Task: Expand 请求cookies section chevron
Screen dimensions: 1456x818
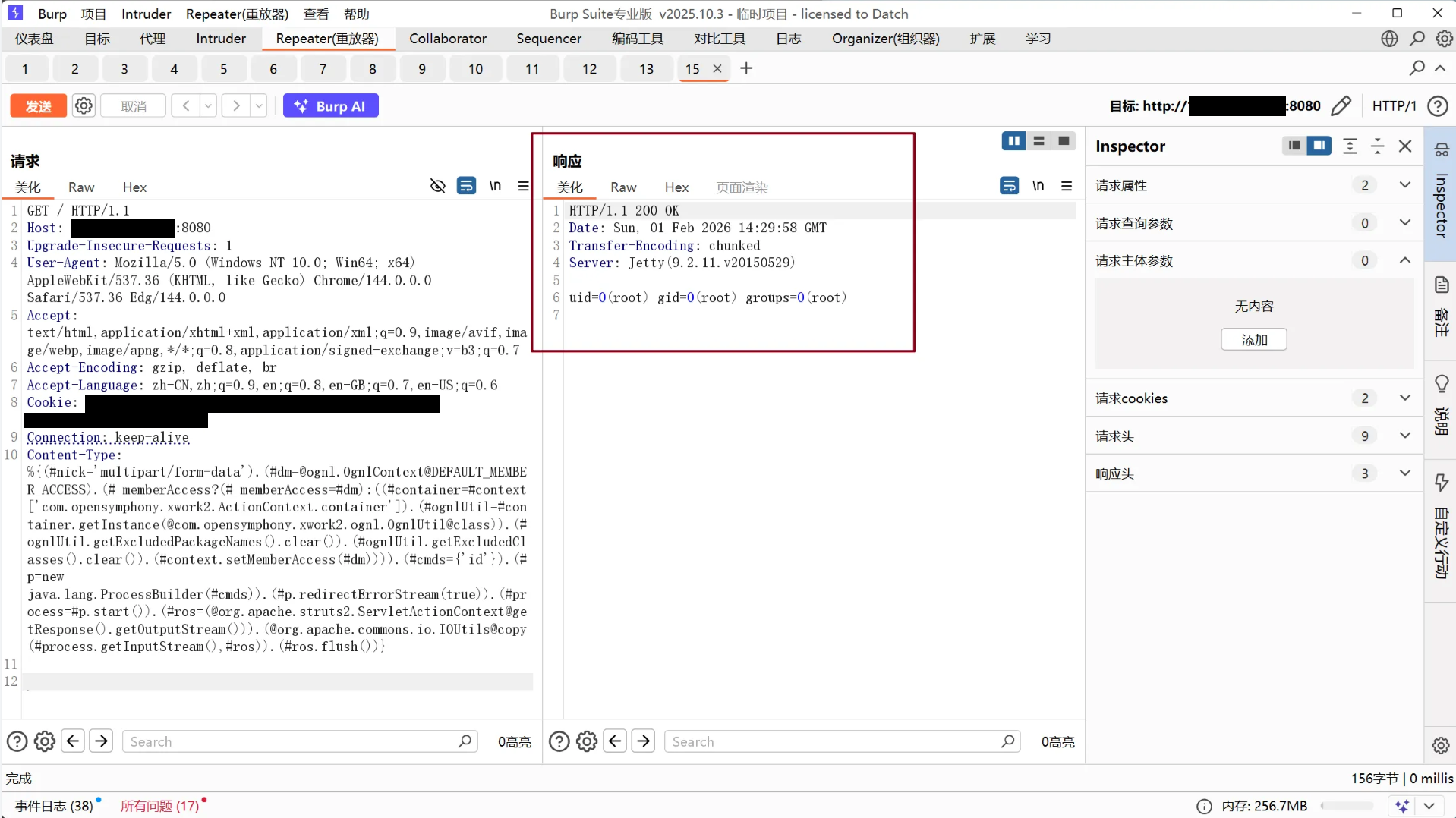Action: [1405, 398]
